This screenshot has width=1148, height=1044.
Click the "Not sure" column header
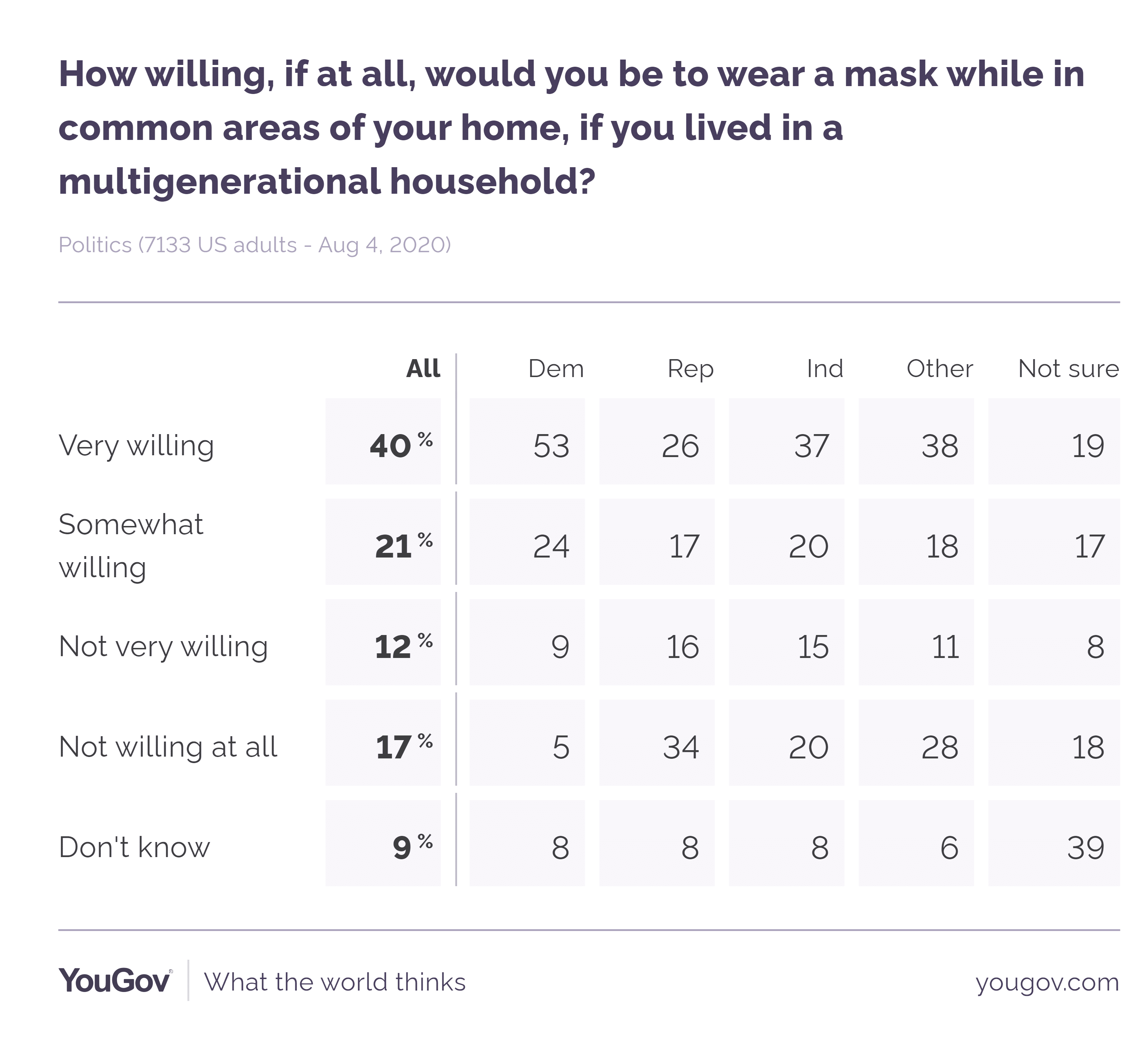(x=1068, y=369)
